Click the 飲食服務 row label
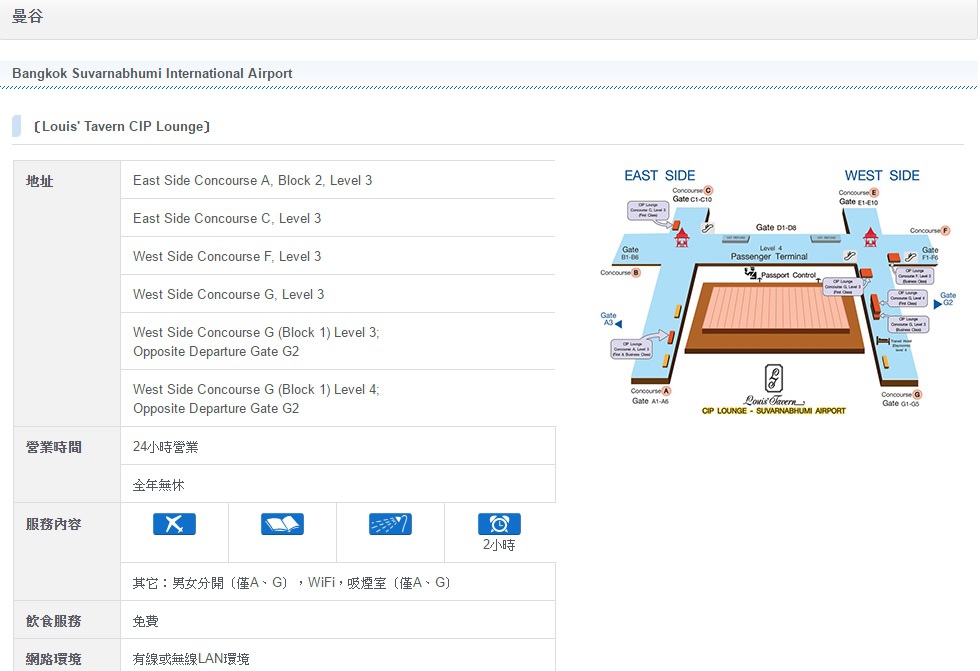980x671 pixels. click(54, 621)
